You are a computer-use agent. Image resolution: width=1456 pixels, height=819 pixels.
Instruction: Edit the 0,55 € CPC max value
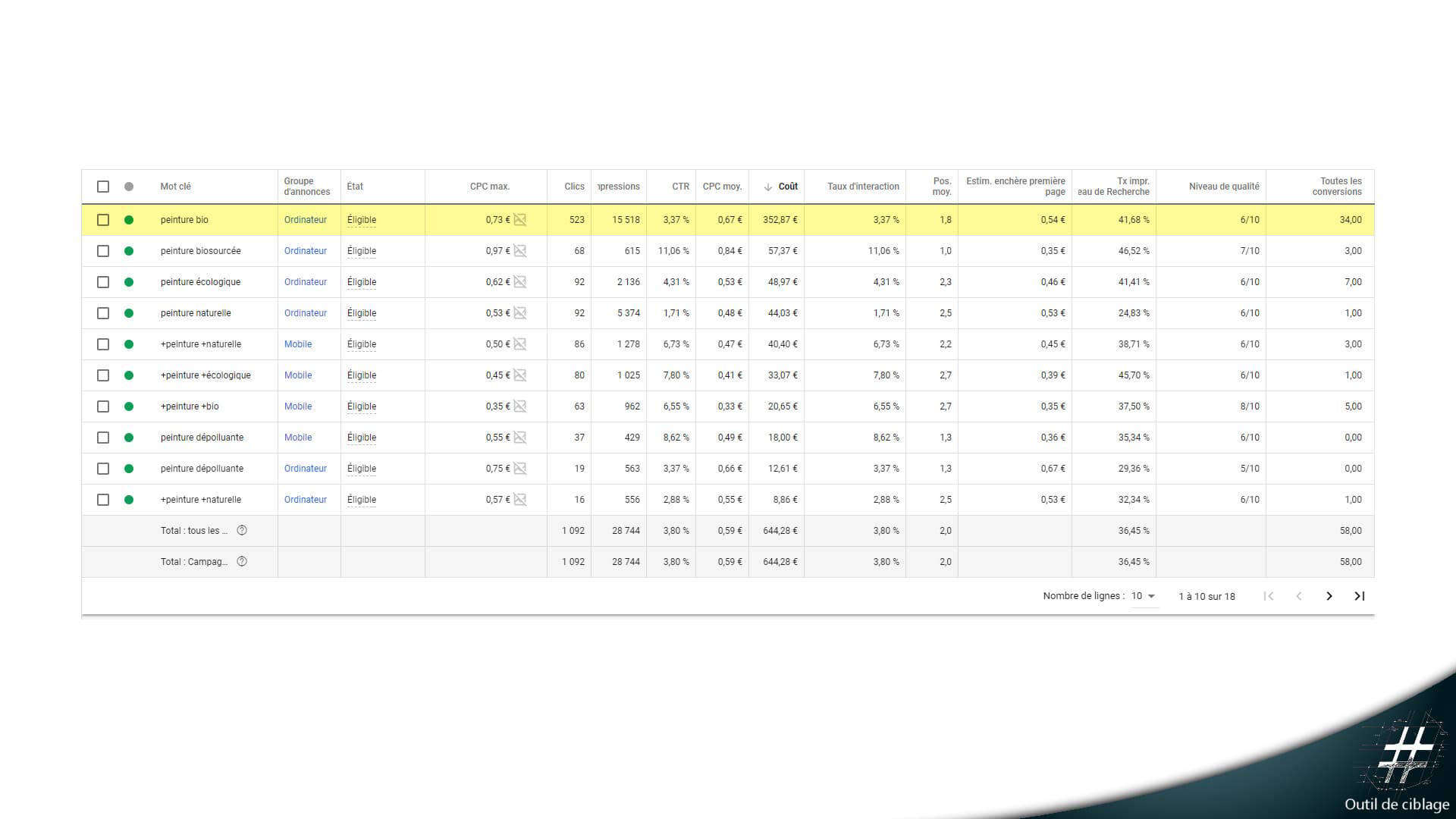tap(497, 438)
